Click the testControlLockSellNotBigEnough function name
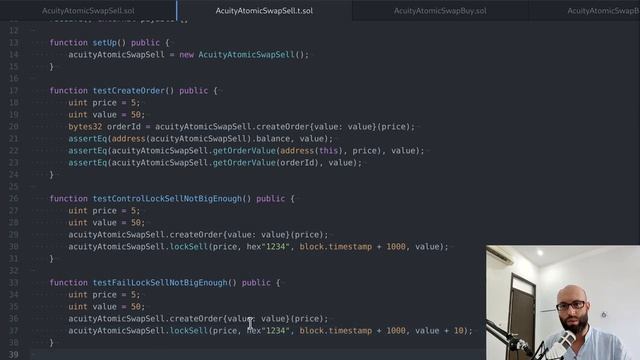Screen dimensions: 640x360 coord(167,199)
